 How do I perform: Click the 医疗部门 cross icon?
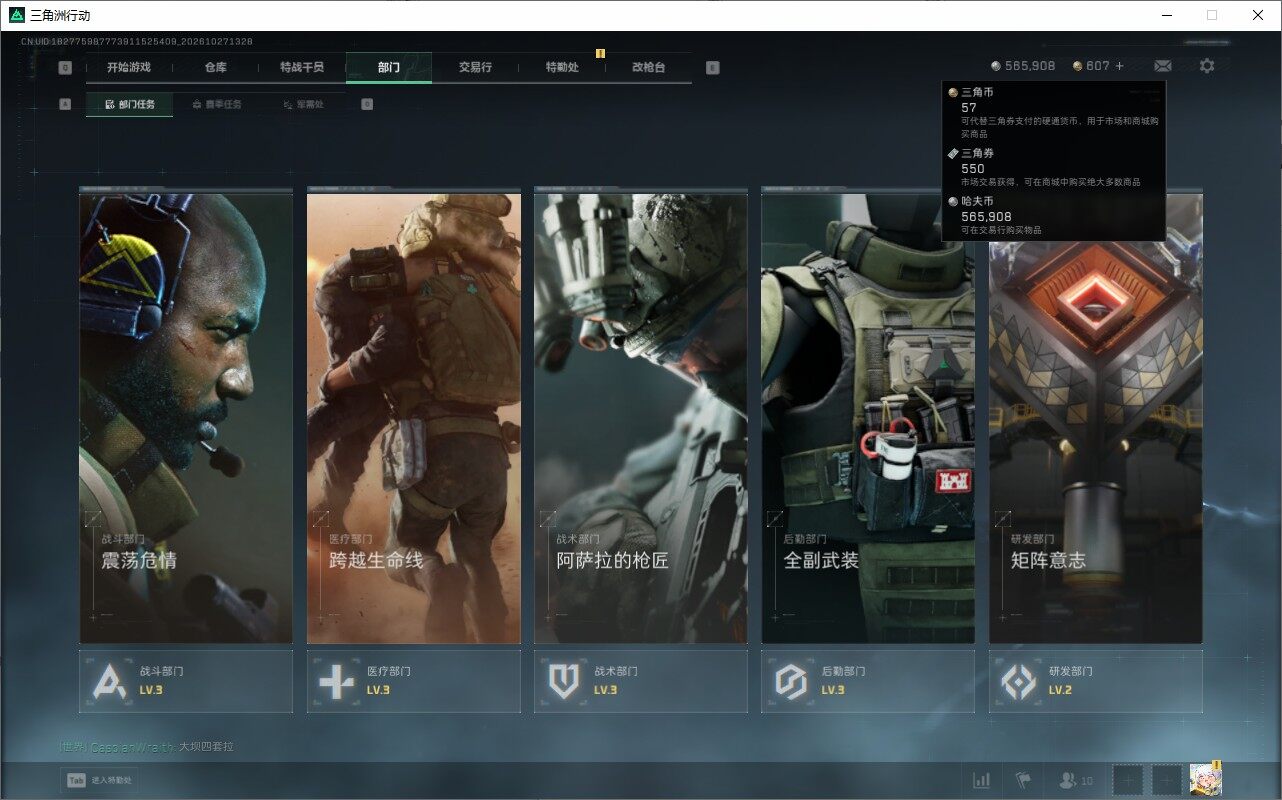[x=336, y=681]
